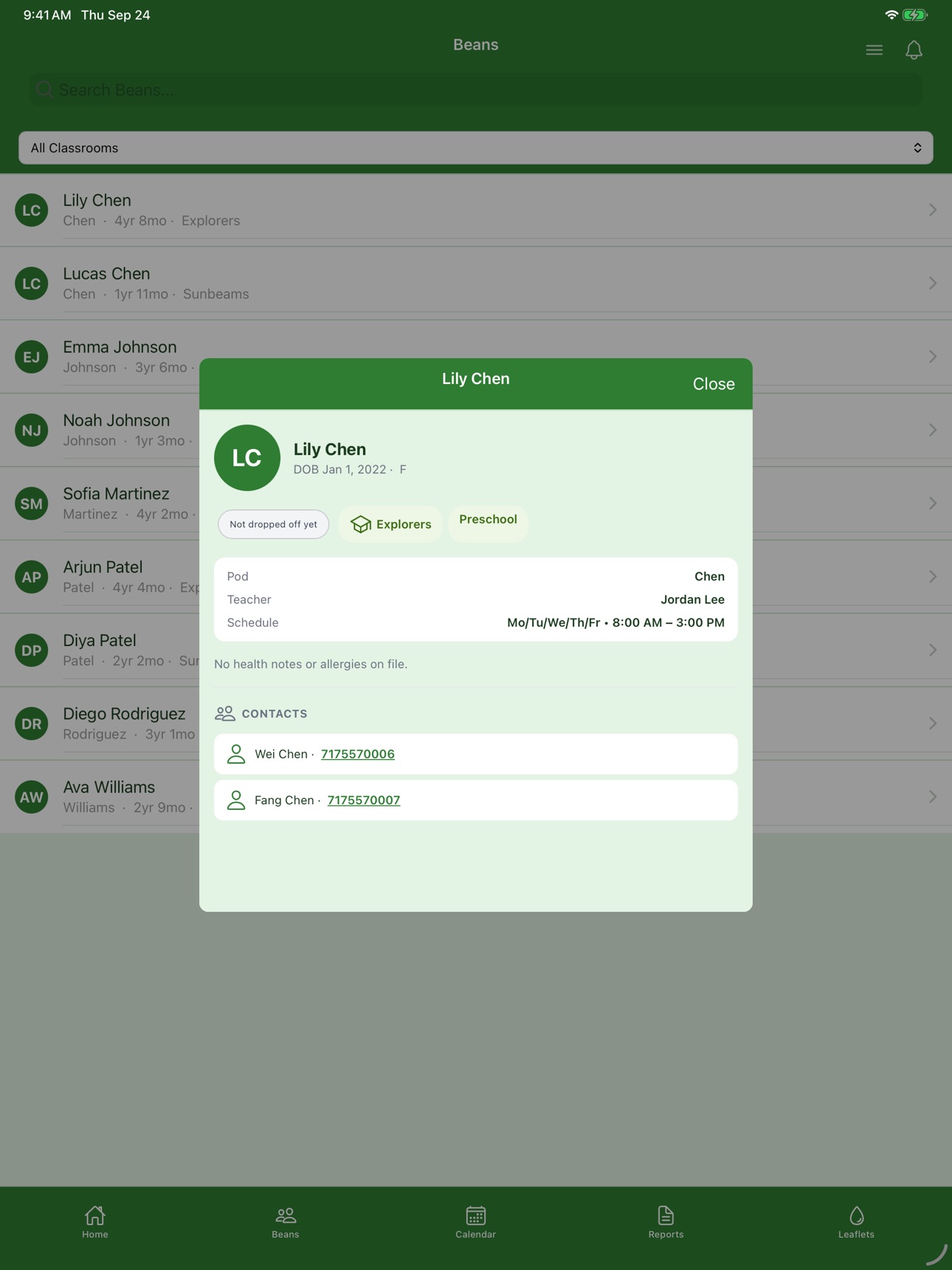Open the Reports tab
952x1270 pixels.
pos(666,1222)
